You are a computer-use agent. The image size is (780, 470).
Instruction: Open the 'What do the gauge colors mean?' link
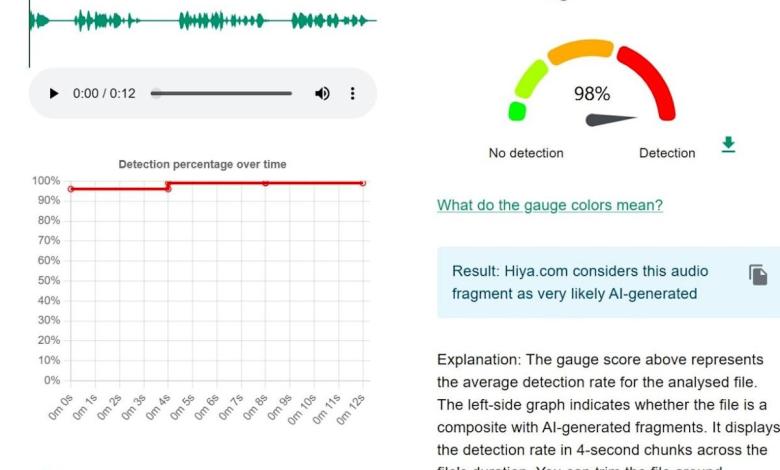(549, 205)
